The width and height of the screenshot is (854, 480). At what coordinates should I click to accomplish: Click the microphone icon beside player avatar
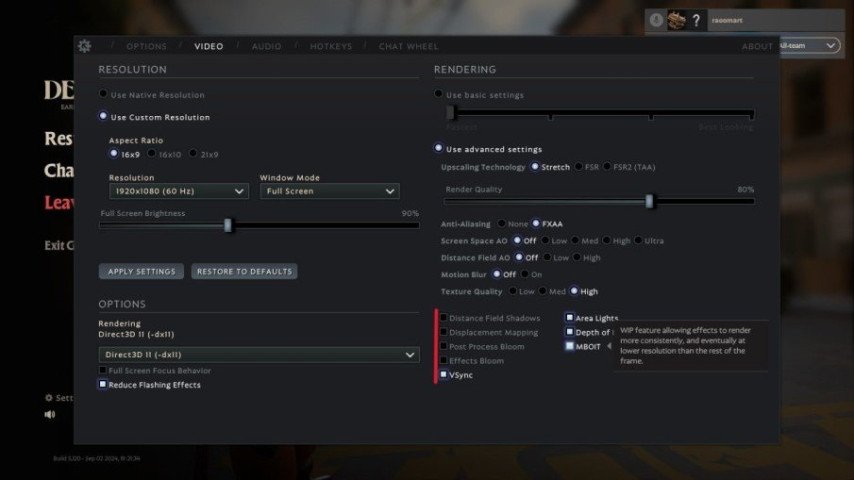click(656, 20)
